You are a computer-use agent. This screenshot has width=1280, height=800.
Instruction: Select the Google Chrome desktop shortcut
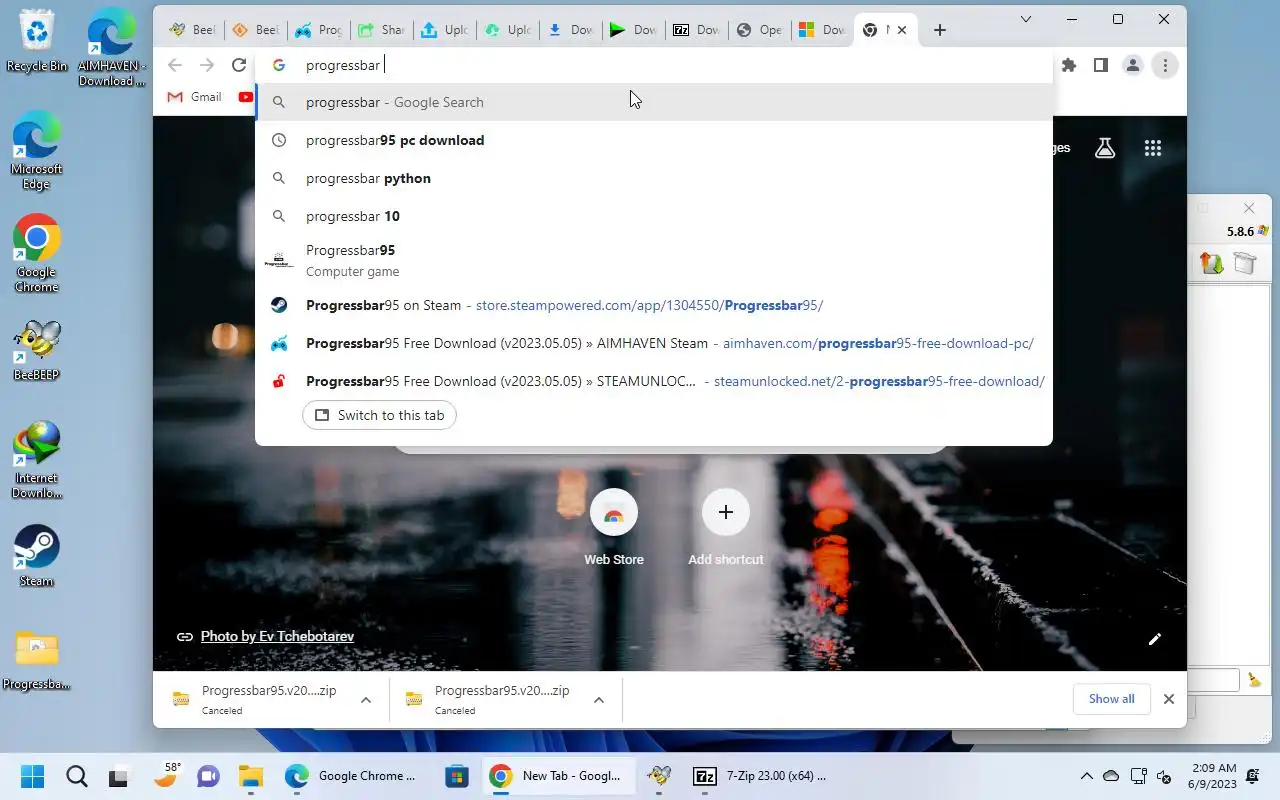click(37, 254)
